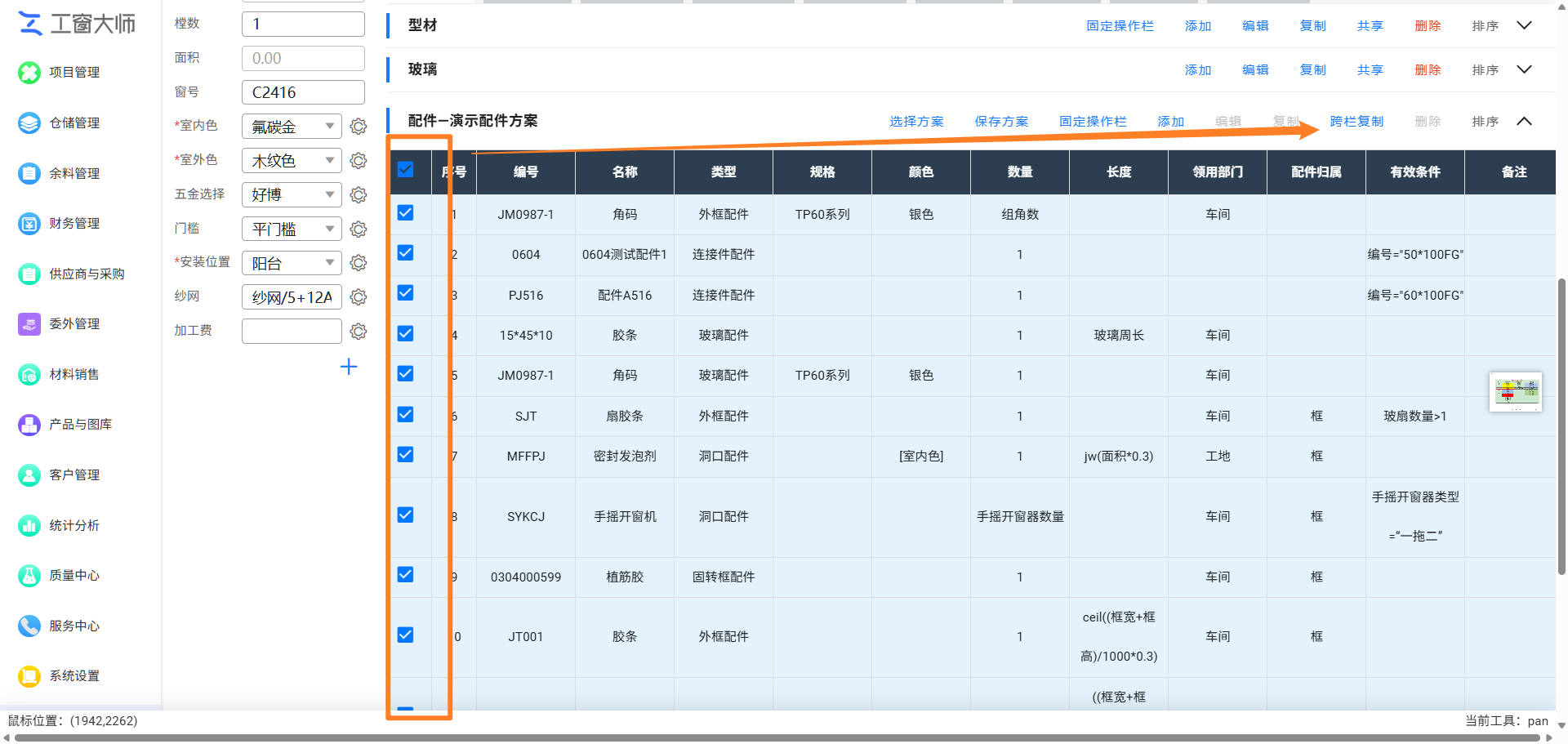1568x744 pixels.
Task: Click the gear icon beside 室内色
Action: [x=359, y=127]
